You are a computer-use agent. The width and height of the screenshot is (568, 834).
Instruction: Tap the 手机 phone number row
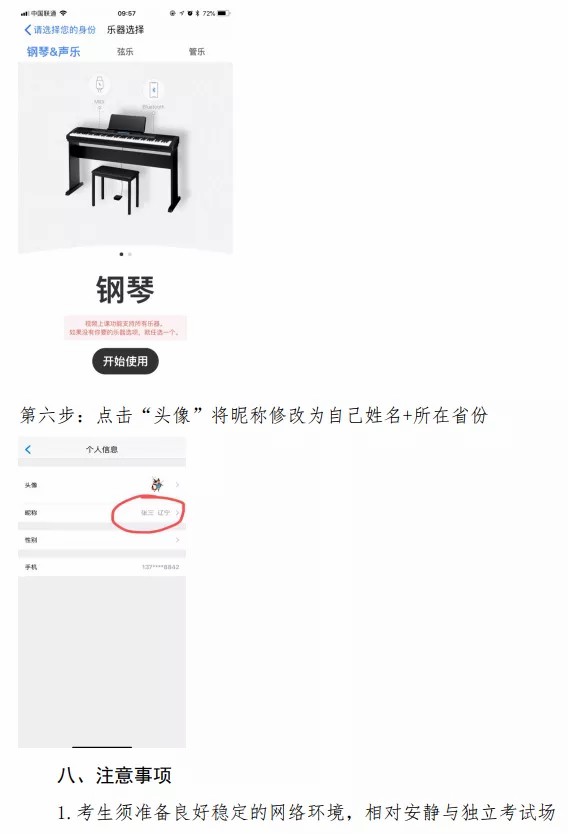pos(102,567)
